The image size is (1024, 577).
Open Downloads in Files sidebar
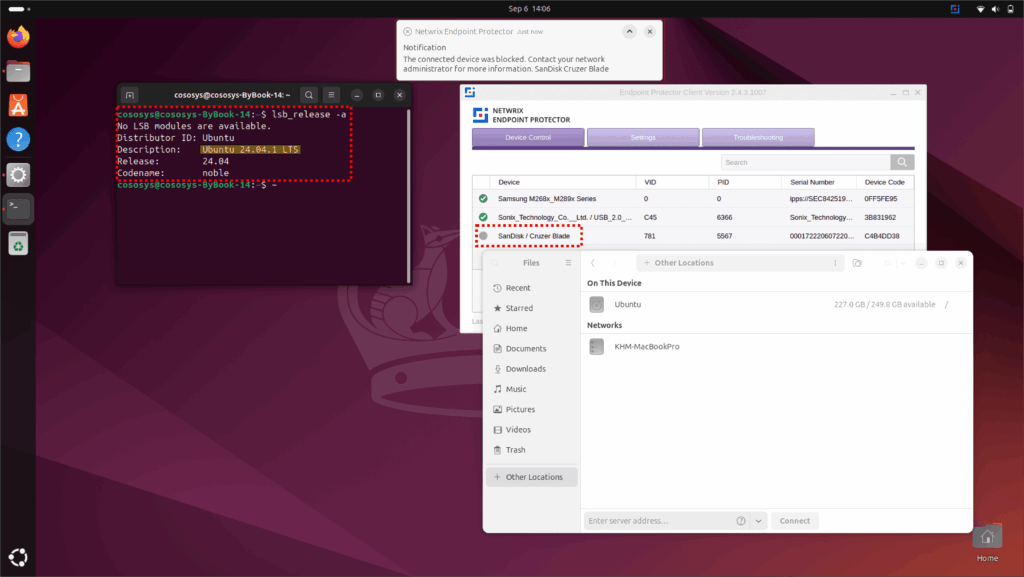coord(532,369)
